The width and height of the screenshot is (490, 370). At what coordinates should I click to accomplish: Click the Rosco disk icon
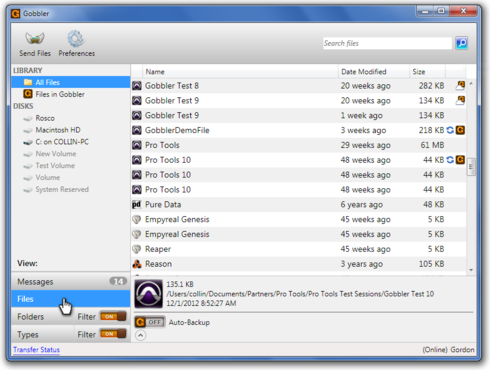coord(28,119)
